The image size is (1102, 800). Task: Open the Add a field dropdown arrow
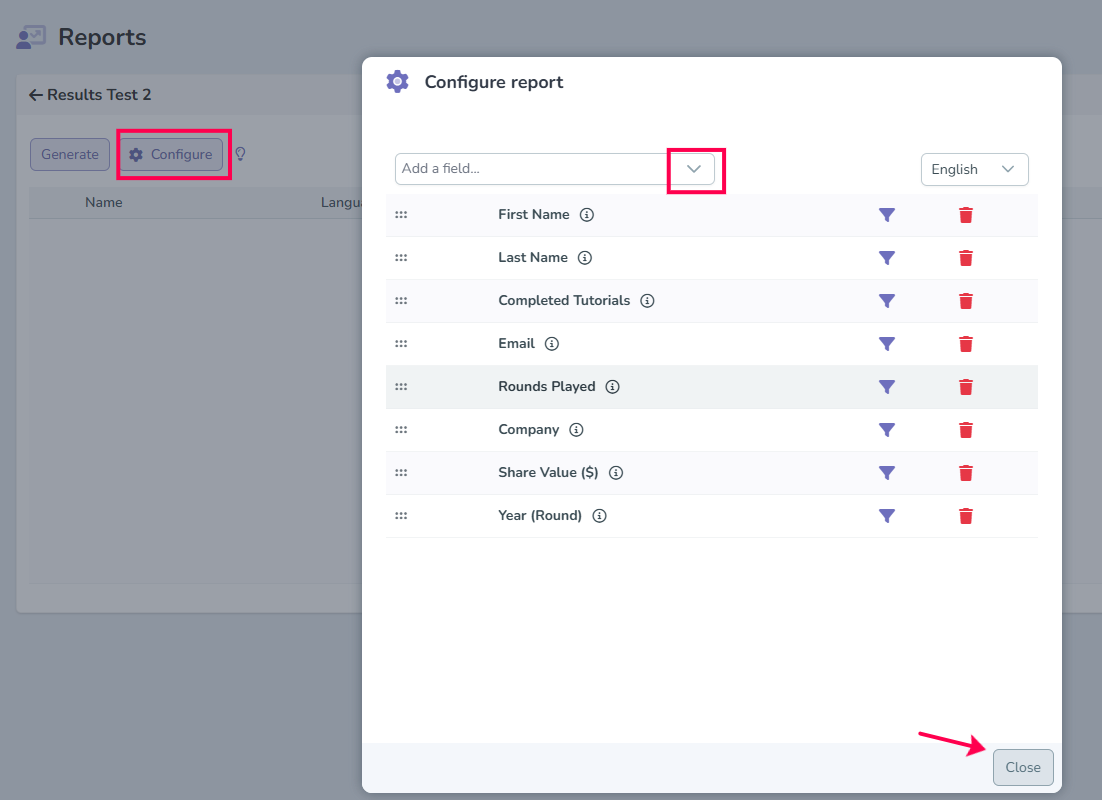[x=694, y=169]
